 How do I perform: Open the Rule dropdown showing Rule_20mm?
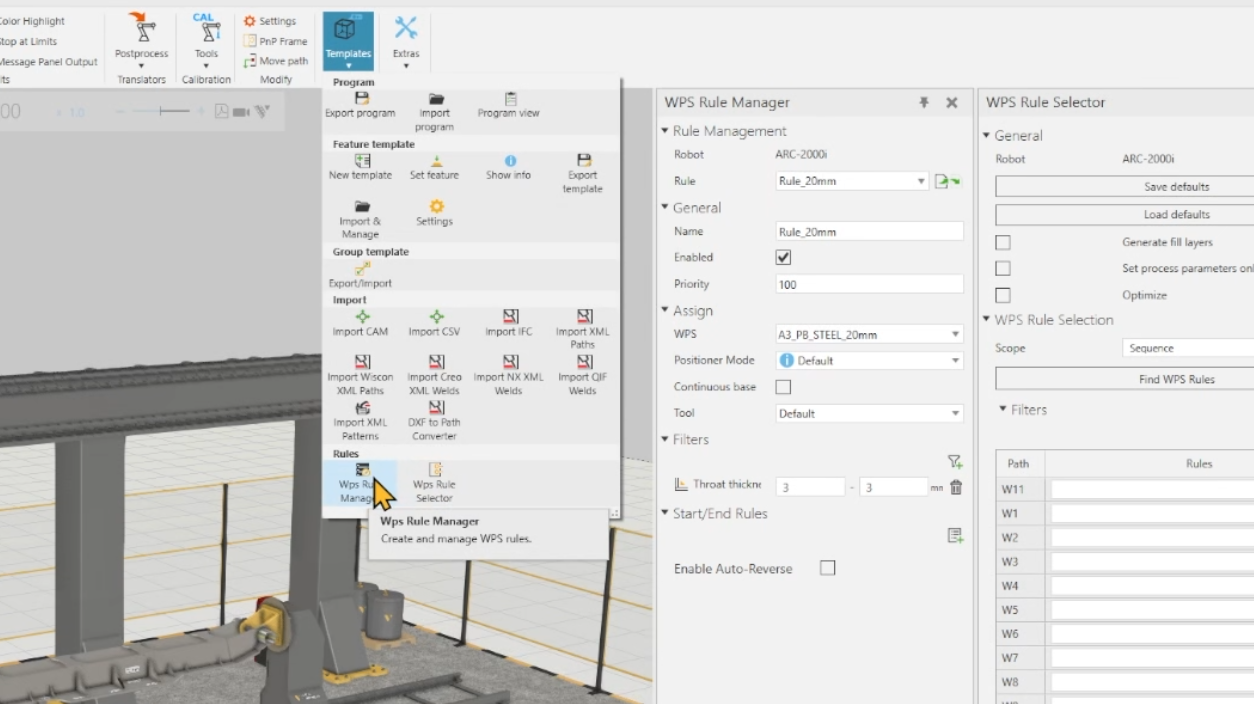[x=852, y=181]
